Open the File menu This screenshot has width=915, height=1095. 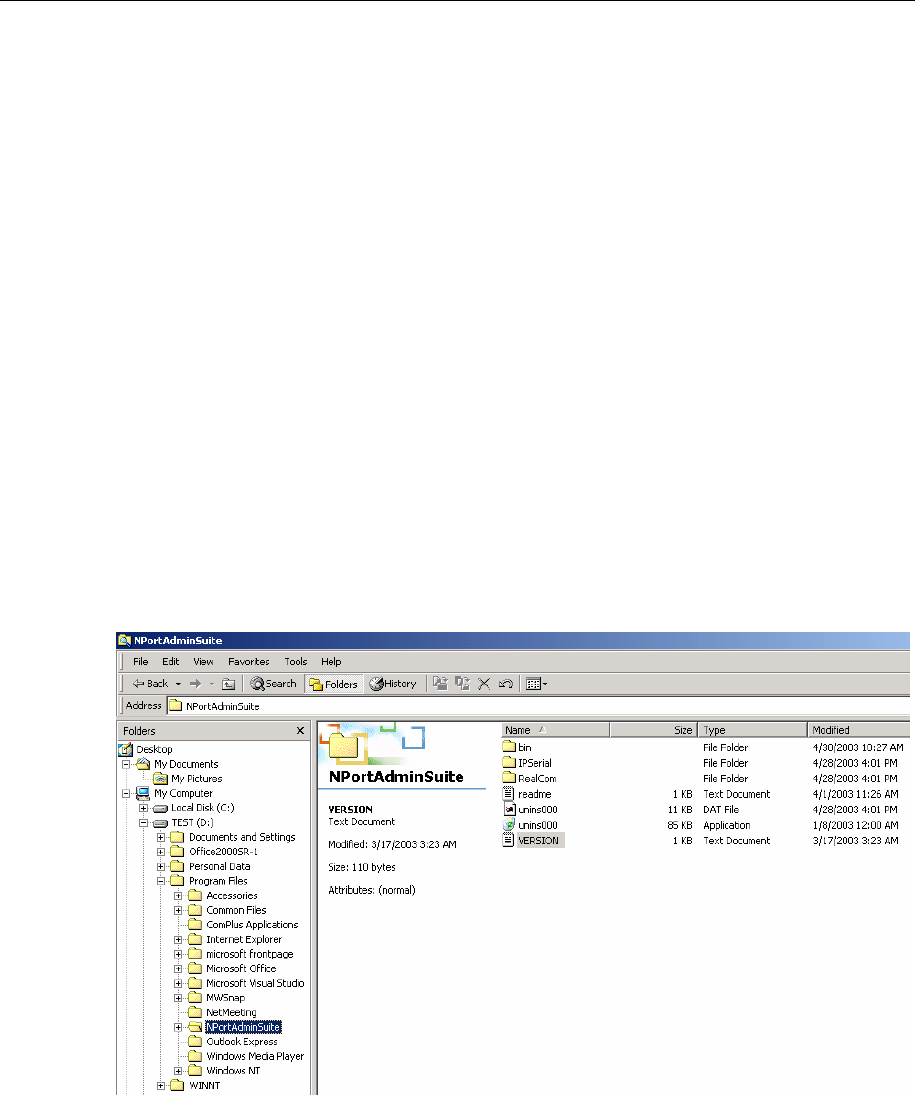pyautogui.click(x=140, y=661)
